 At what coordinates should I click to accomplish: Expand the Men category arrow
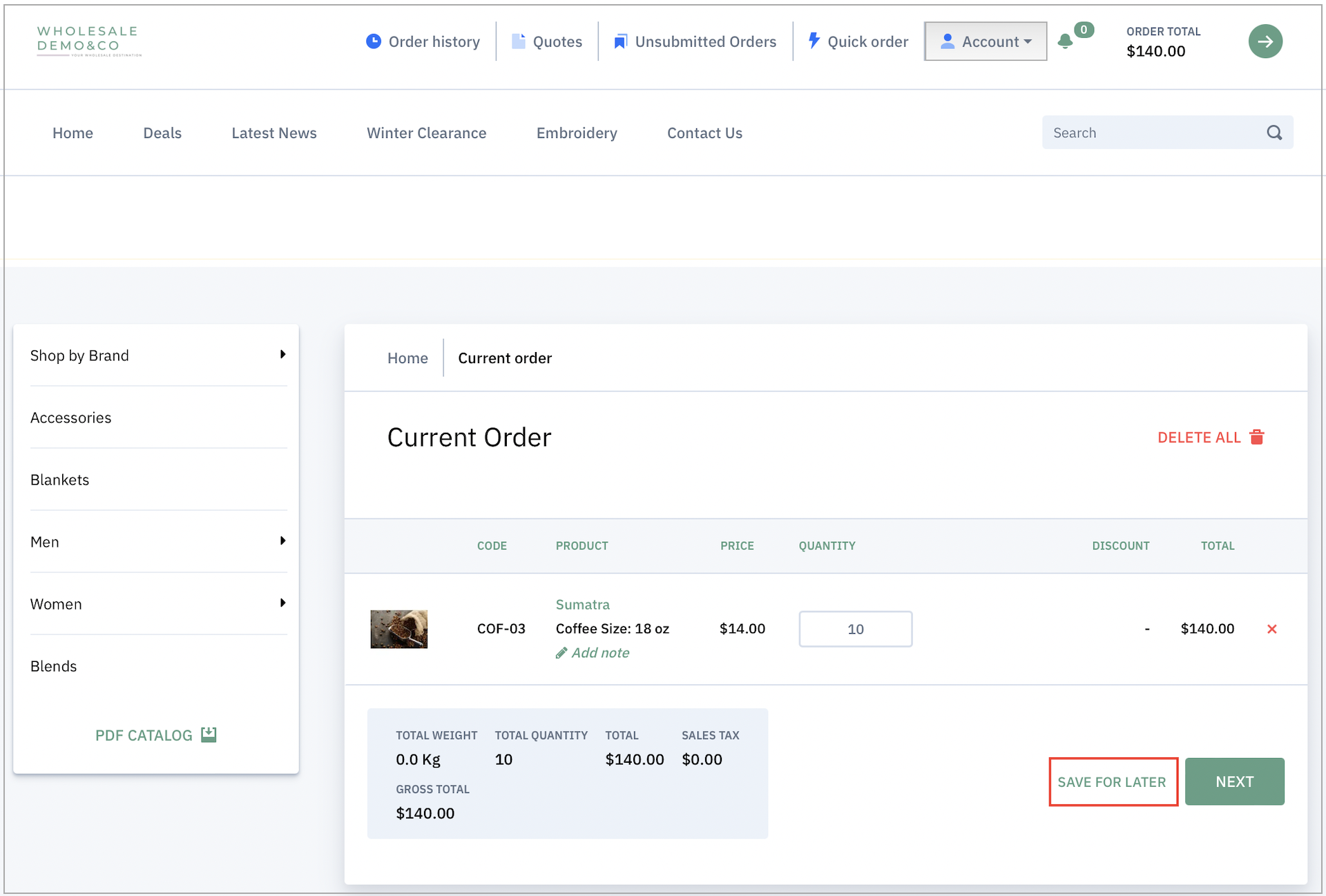click(282, 540)
